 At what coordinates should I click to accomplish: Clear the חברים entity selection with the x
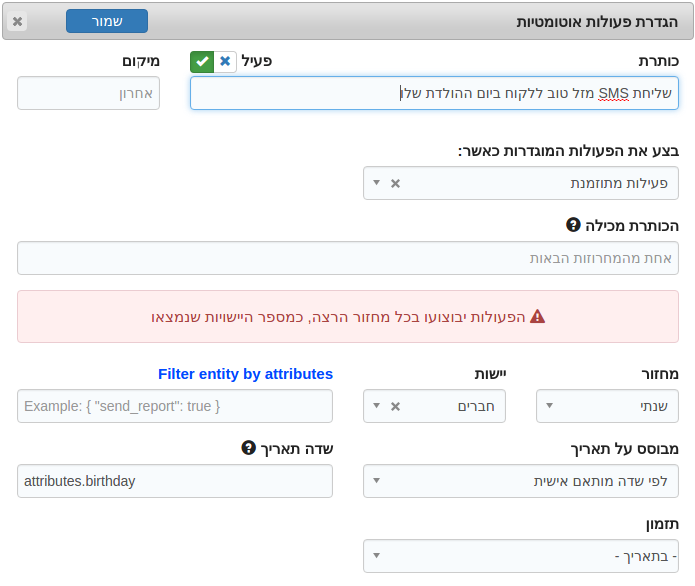(x=395, y=406)
